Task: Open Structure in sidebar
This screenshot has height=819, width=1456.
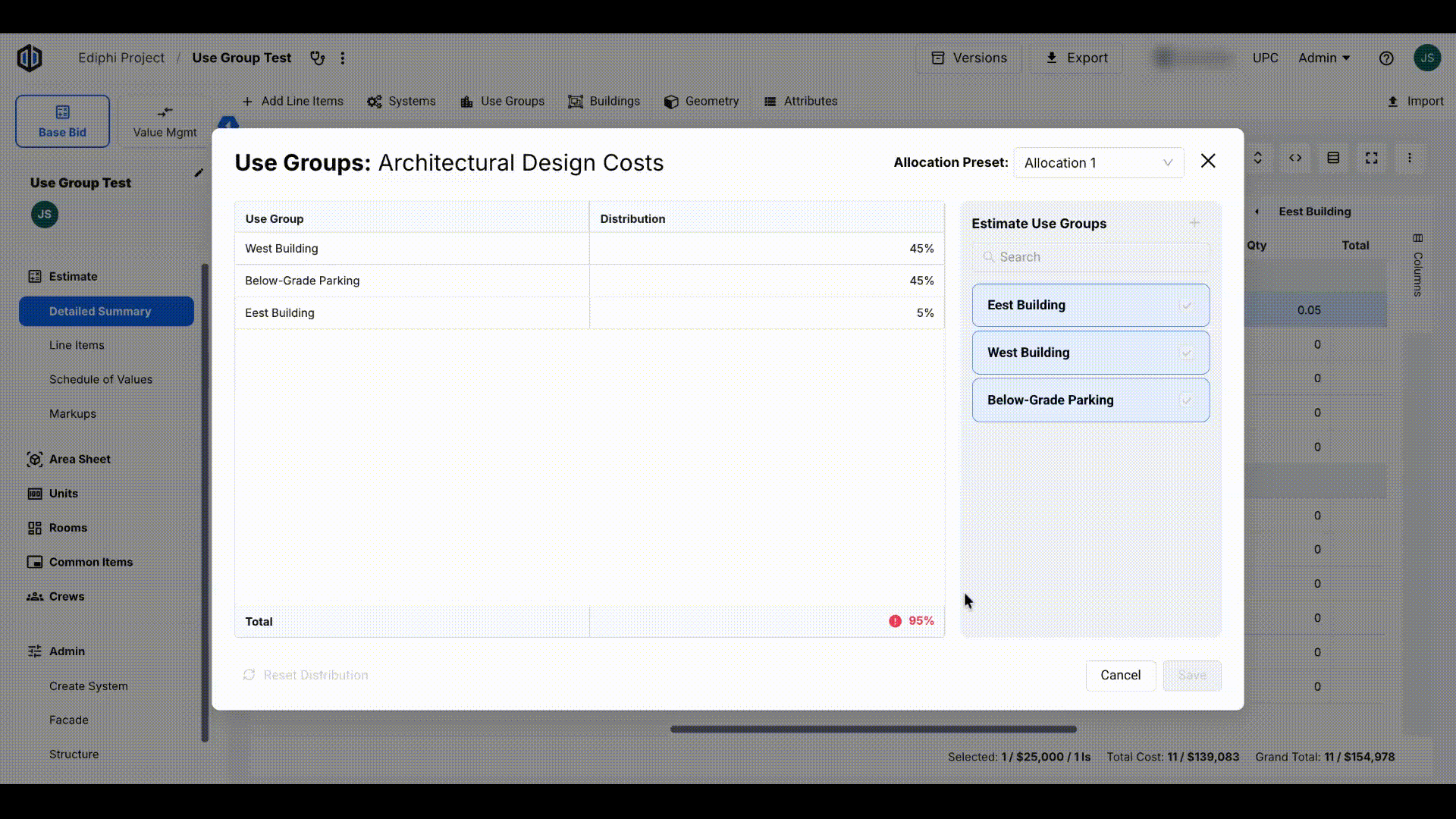Action: click(x=74, y=754)
